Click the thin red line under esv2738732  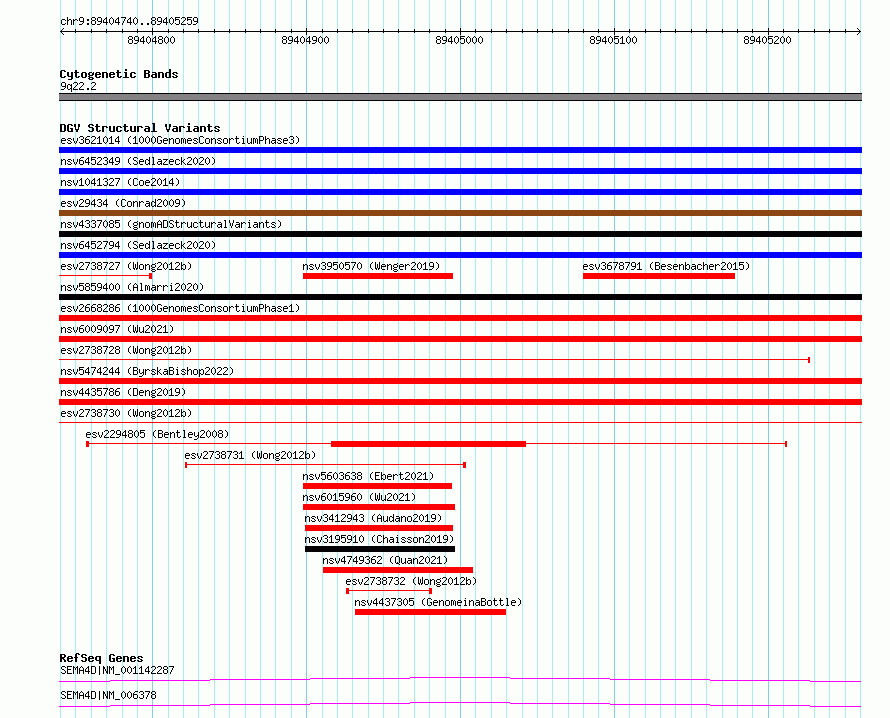click(389, 591)
